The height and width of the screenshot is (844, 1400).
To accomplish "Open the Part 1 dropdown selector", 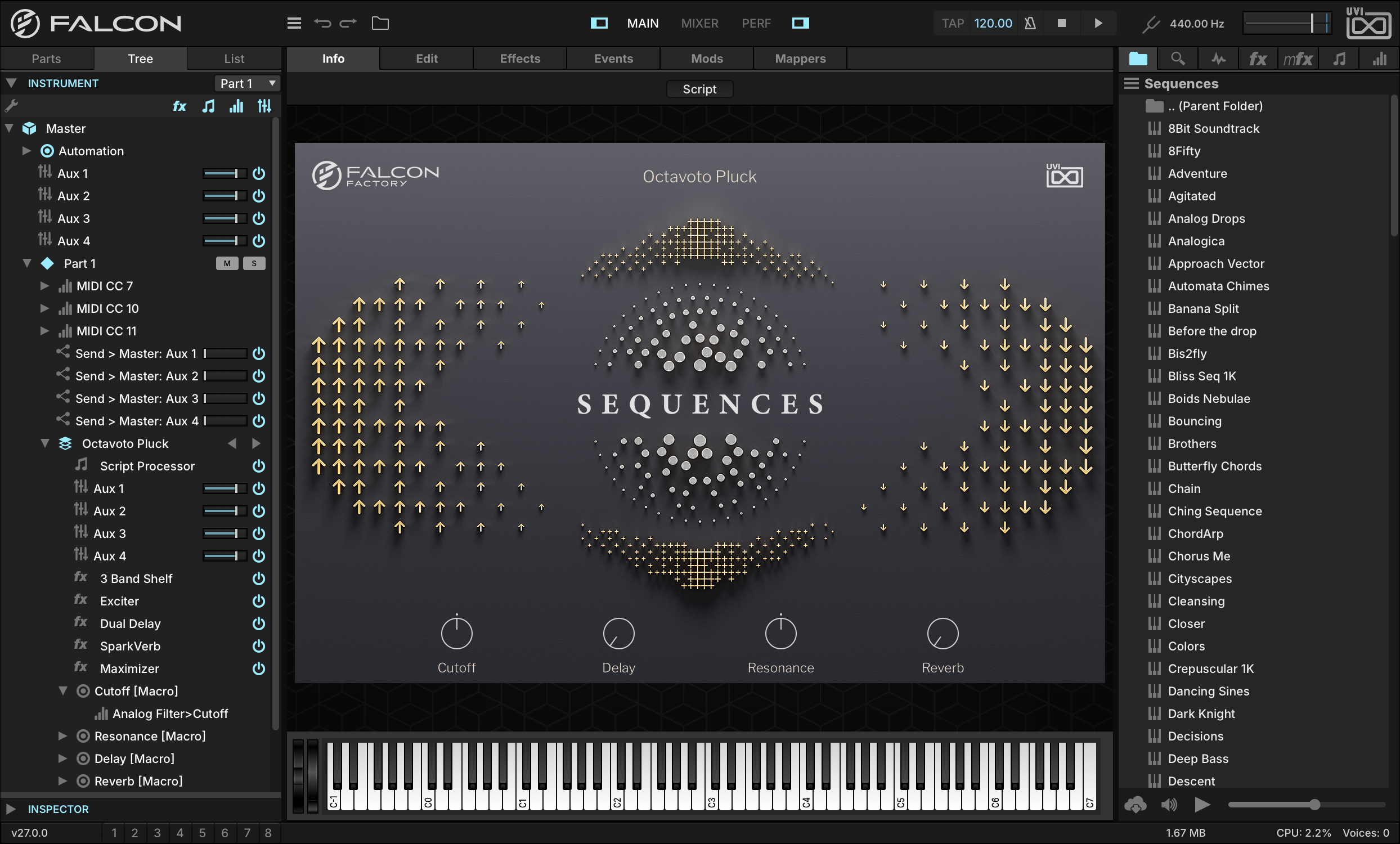I will pos(246,83).
